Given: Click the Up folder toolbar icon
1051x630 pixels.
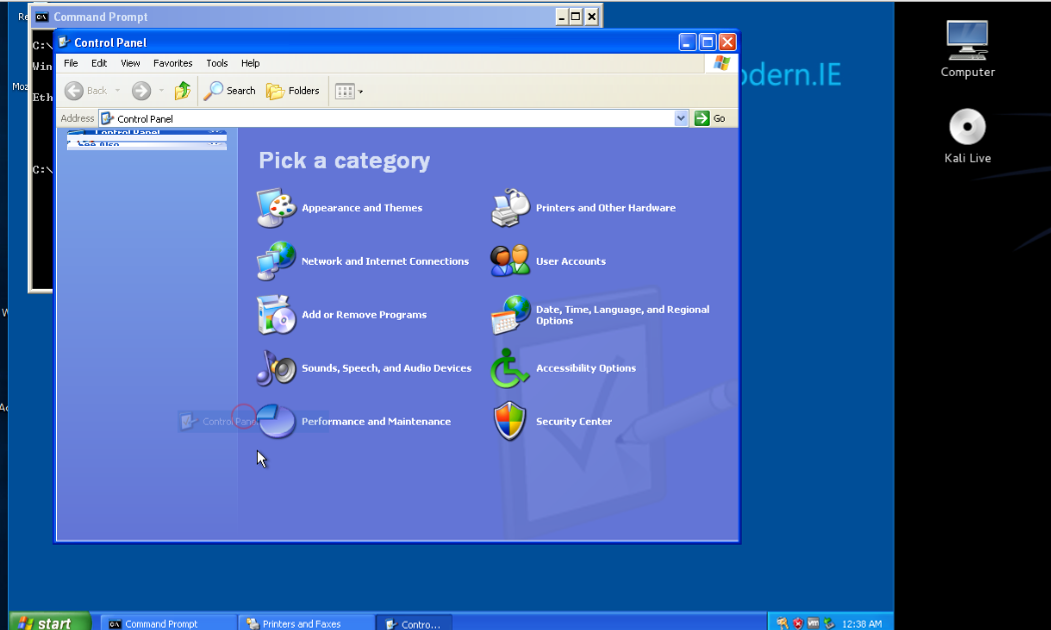Looking at the screenshot, I should click(x=182, y=91).
